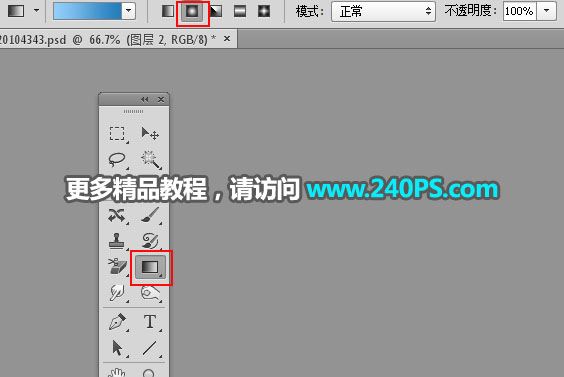The width and height of the screenshot is (564, 377).
Task: Select the Gradient tool in the tools panel
Action: [150, 267]
